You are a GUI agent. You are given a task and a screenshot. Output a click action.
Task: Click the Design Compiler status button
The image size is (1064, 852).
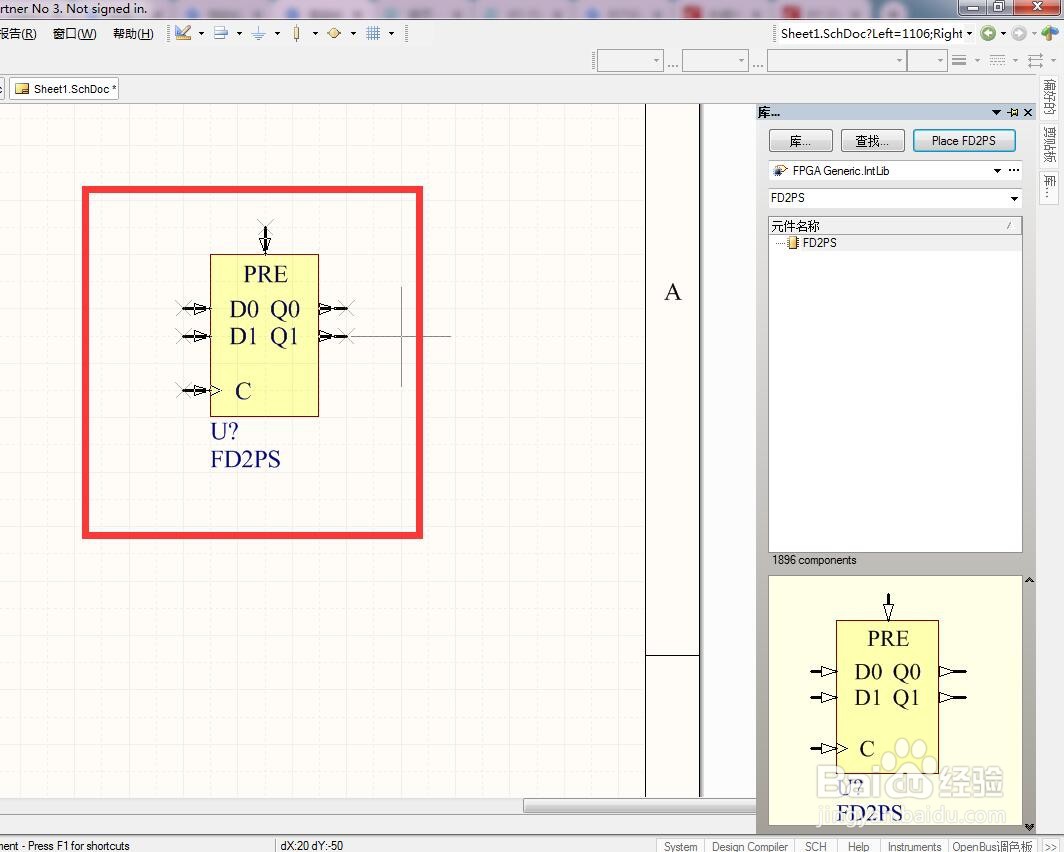click(750, 846)
